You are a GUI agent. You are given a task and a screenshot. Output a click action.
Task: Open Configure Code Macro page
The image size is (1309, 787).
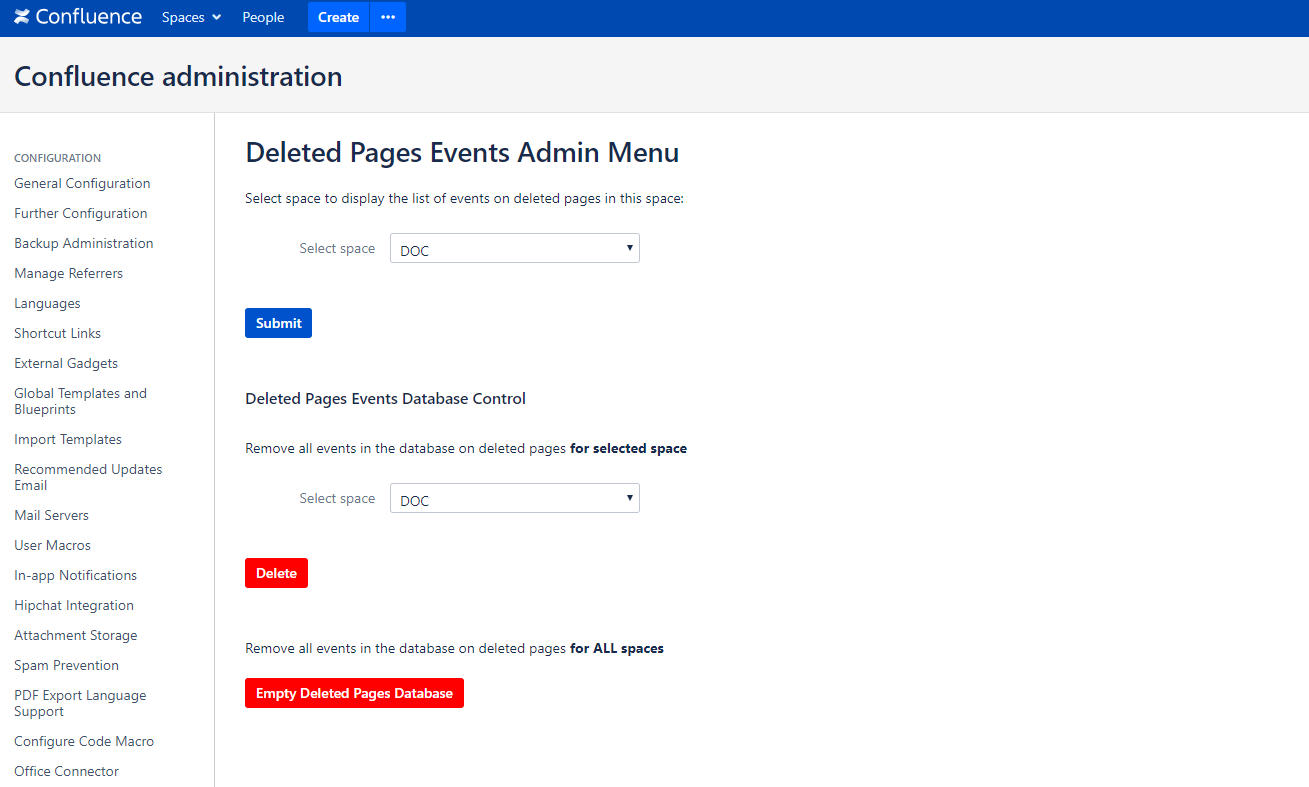click(x=84, y=741)
